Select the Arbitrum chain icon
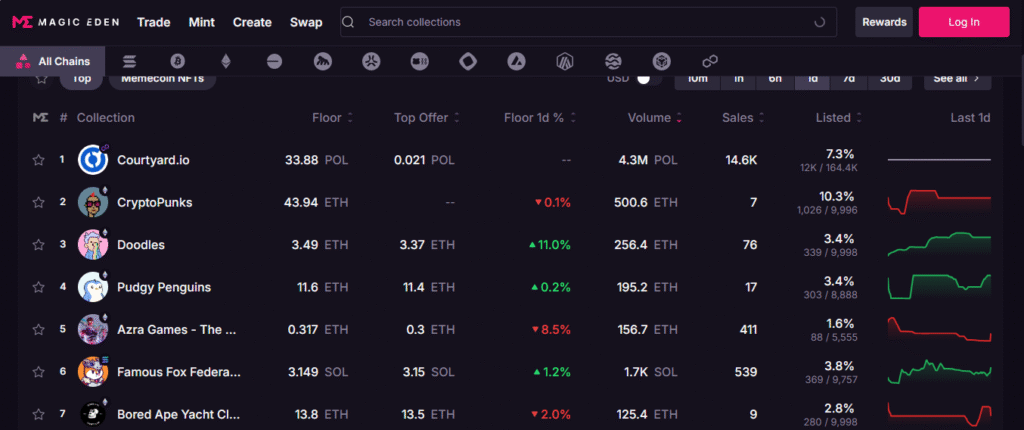The height and width of the screenshot is (430, 1024). [564, 62]
